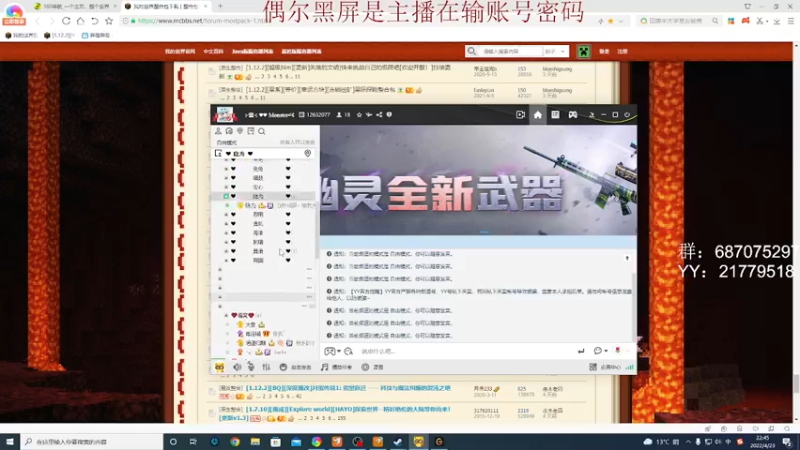Collapse the sub-channel group with count 4
This screenshot has height=450, width=800.
click(x=227, y=315)
